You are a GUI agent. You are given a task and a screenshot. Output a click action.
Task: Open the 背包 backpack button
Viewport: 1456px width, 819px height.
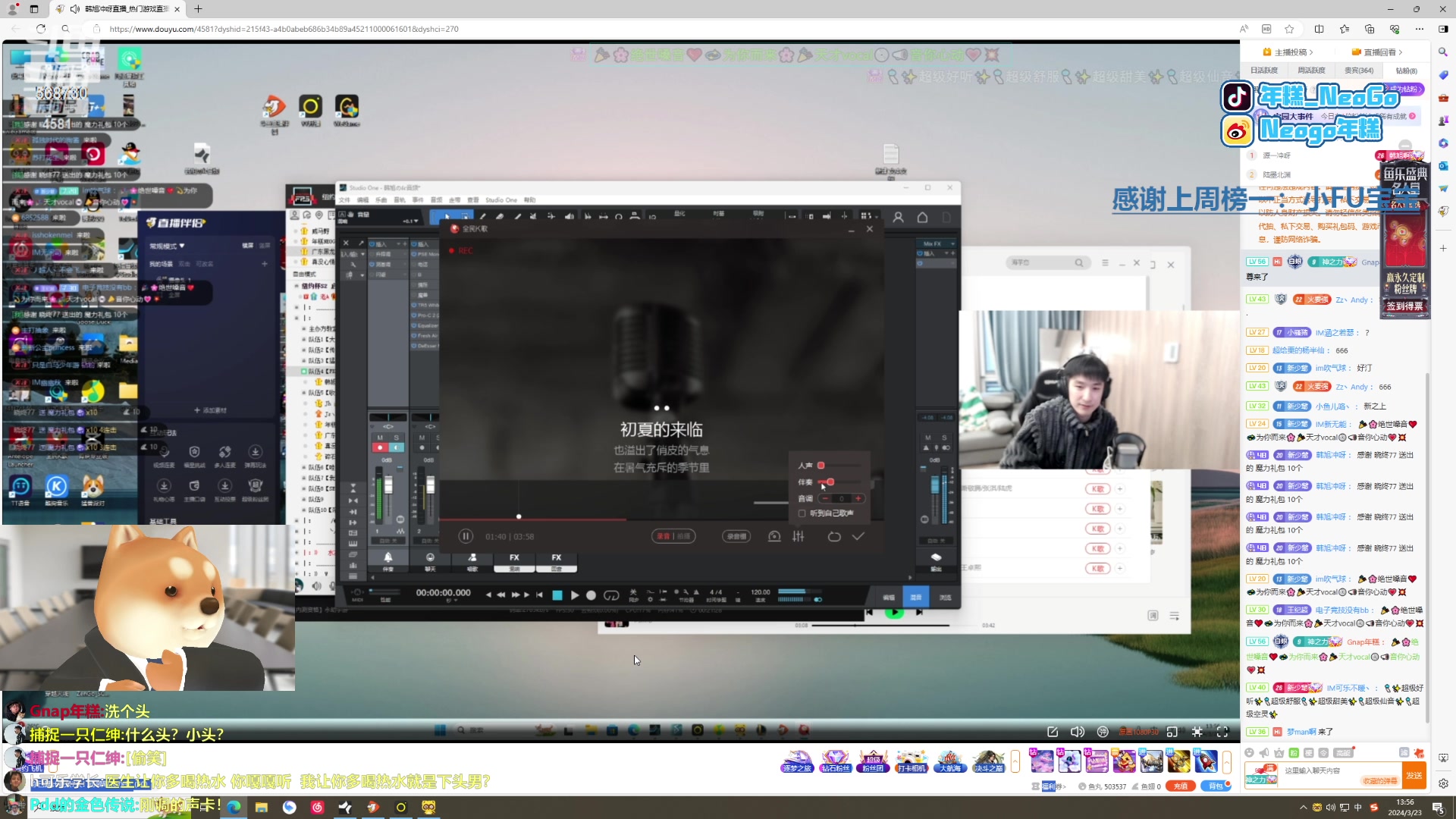pyautogui.click(x=1216, y=786)
